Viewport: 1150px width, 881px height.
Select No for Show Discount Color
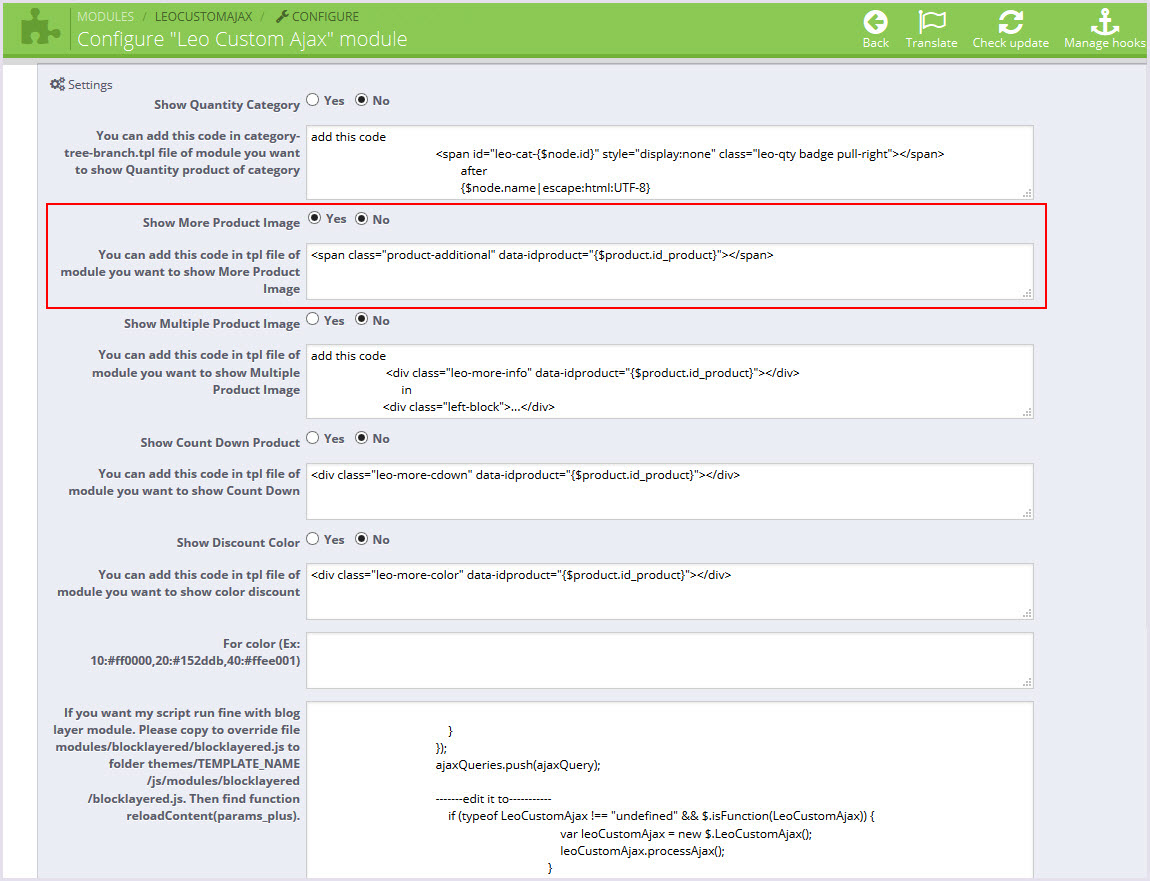[362, 539]
